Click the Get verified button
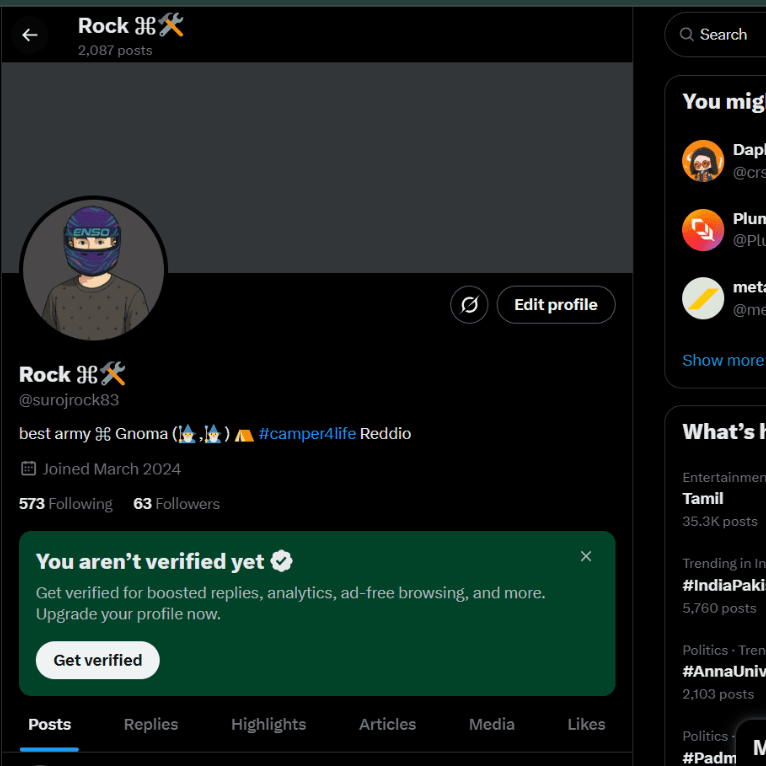Image resolution: width=766 pixels, height=766 pixels. click(97, 660)
